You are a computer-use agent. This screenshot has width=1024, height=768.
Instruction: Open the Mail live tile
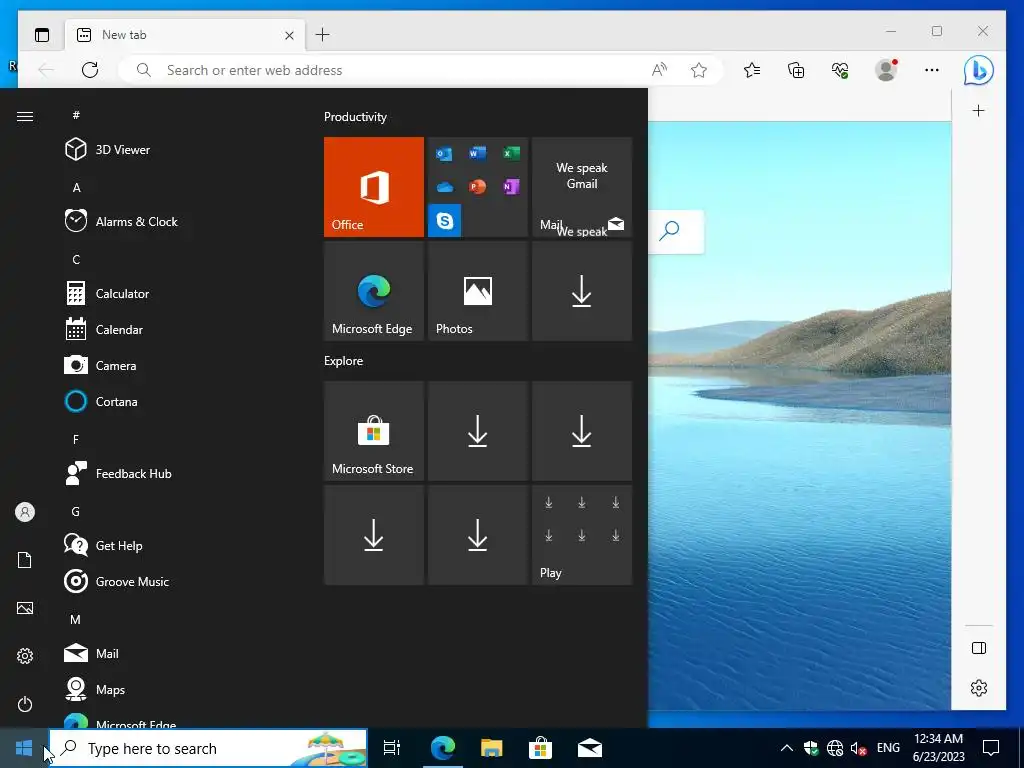pos(582,187)
